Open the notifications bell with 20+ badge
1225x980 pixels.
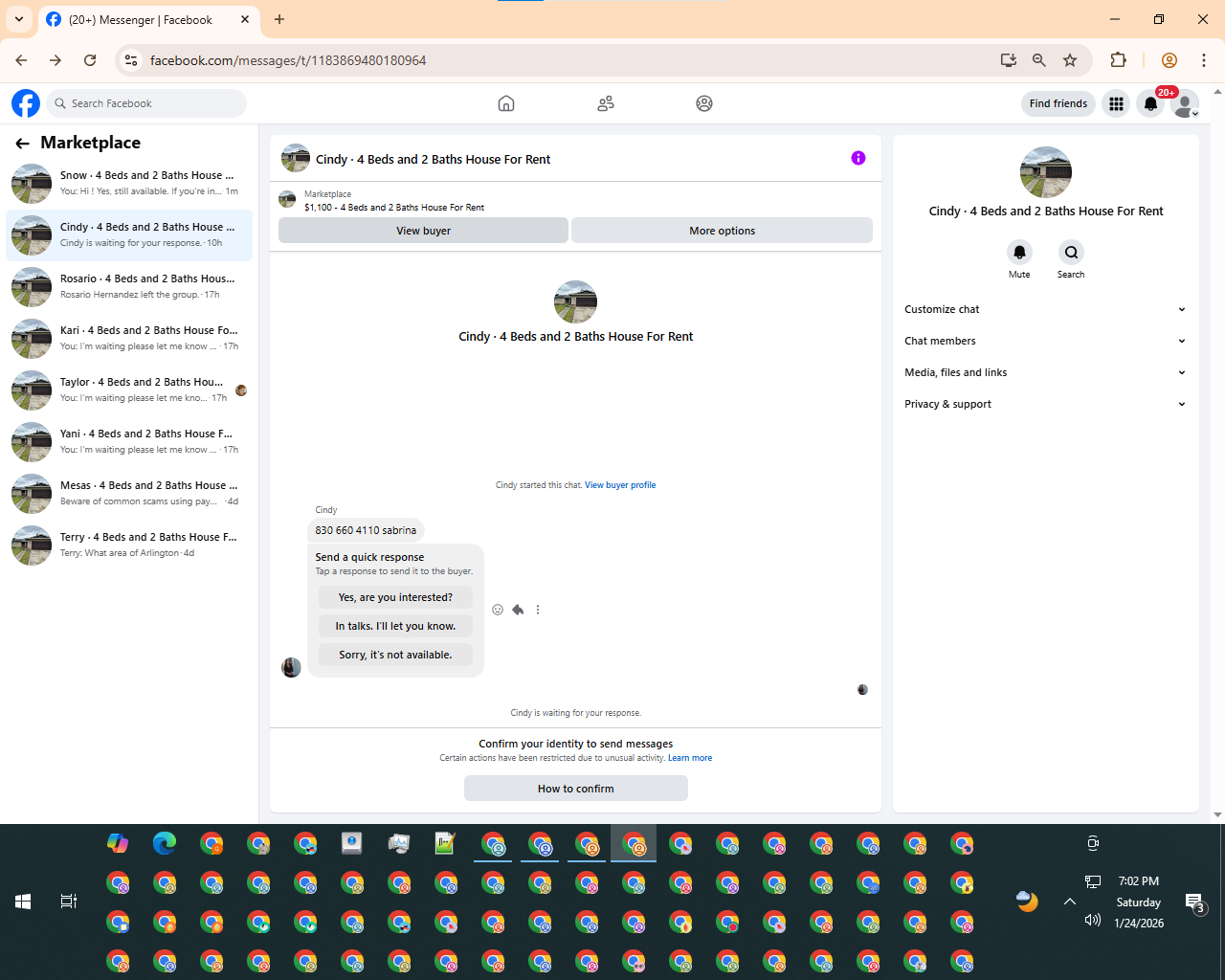pyautogui.click(x=1151, y=103)
